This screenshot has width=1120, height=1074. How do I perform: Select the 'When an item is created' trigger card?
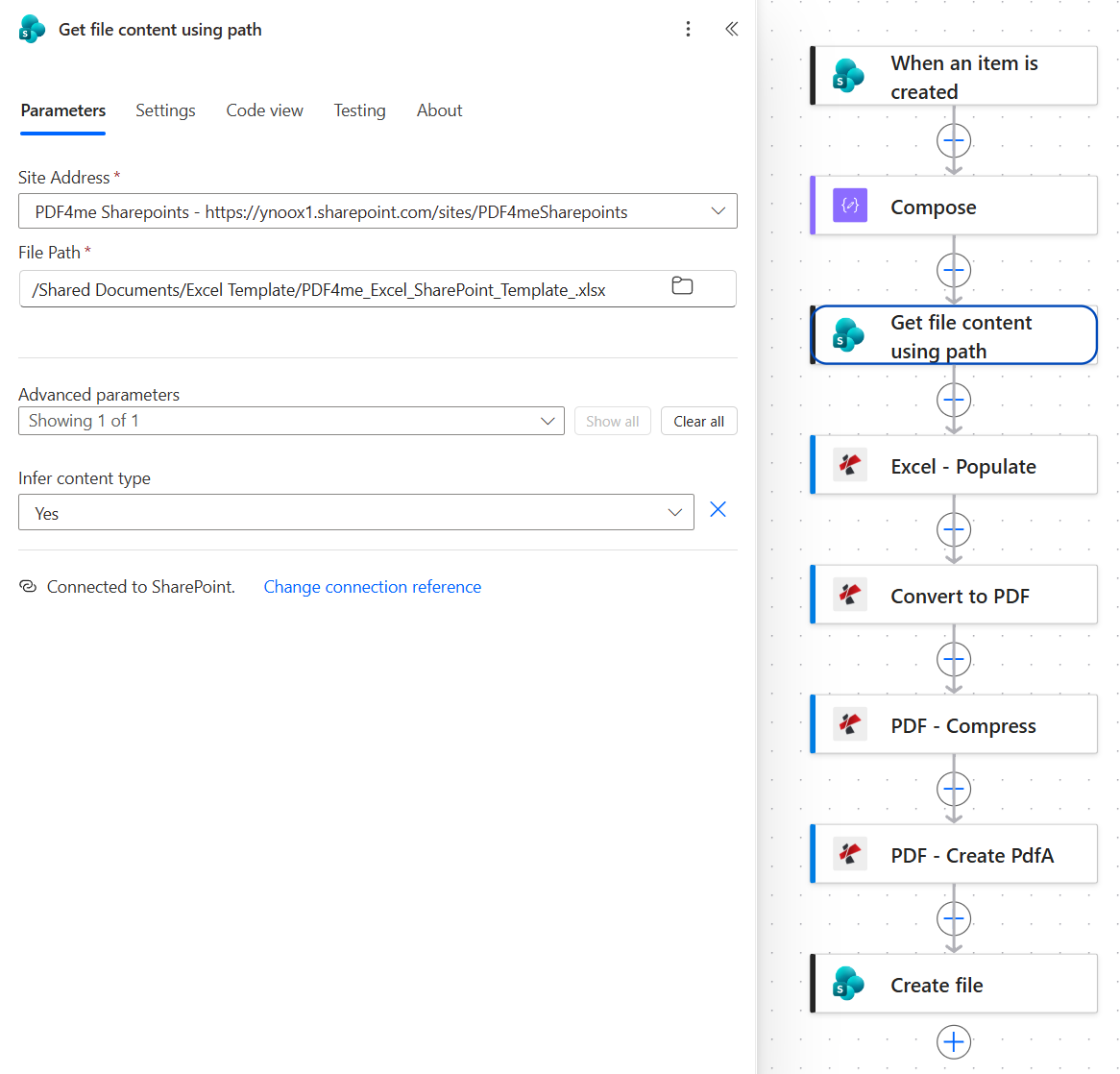click(x=954, y=76)
